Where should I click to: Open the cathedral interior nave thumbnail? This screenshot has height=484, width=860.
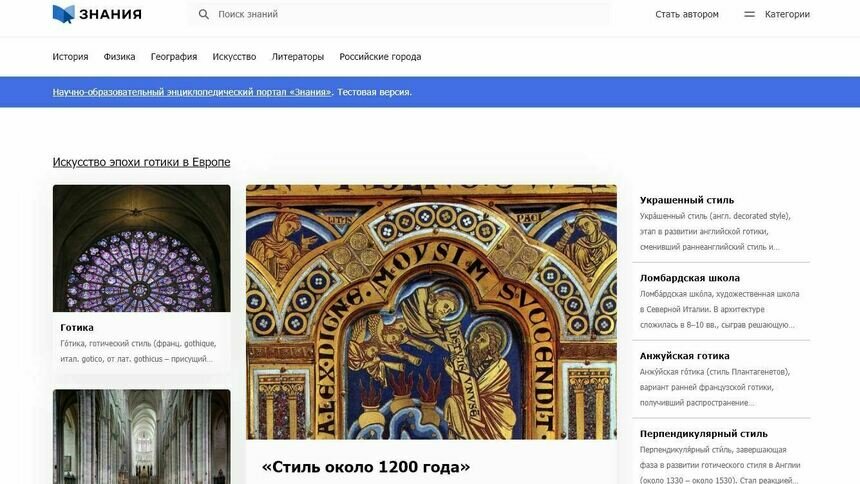click(x=142, y=437)
